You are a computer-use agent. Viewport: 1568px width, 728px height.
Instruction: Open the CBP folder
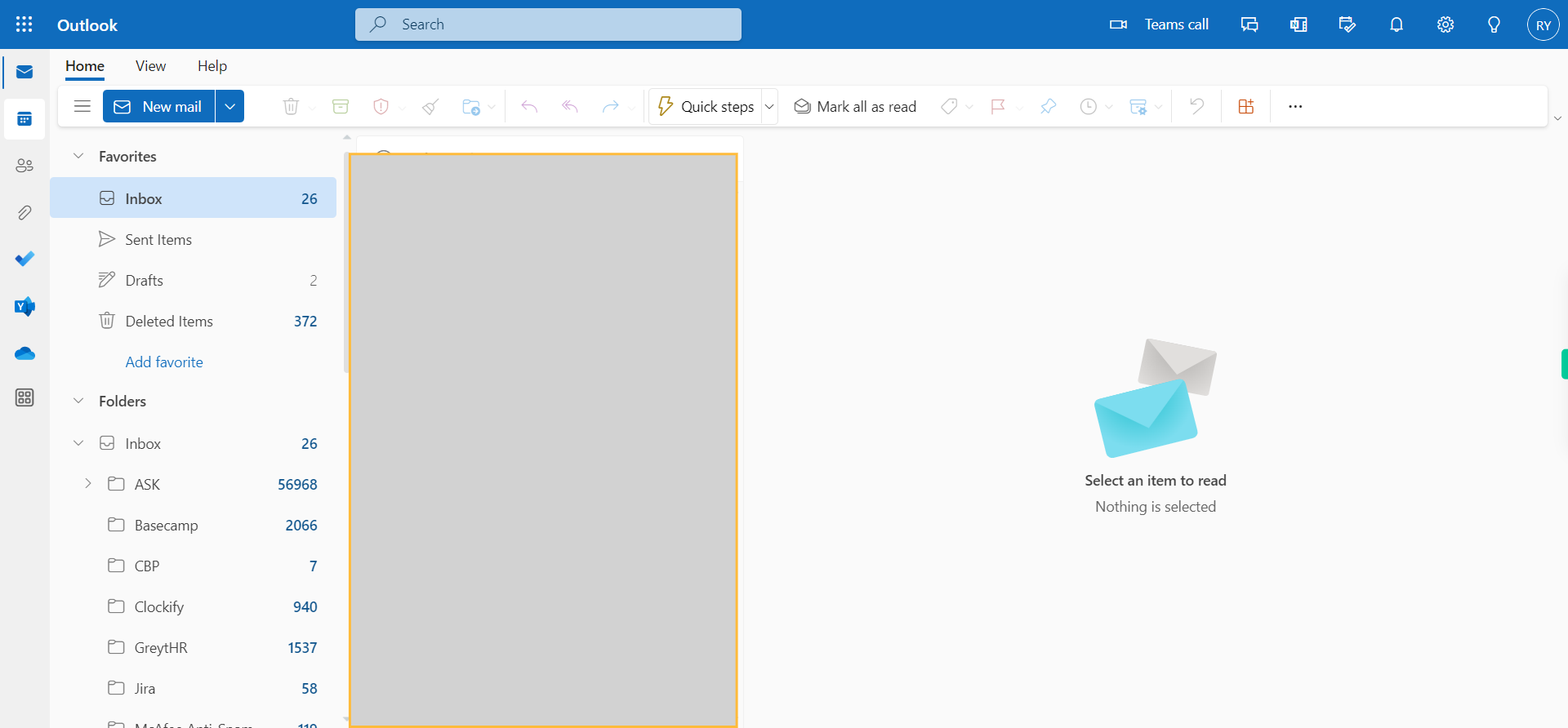point(194,566)
